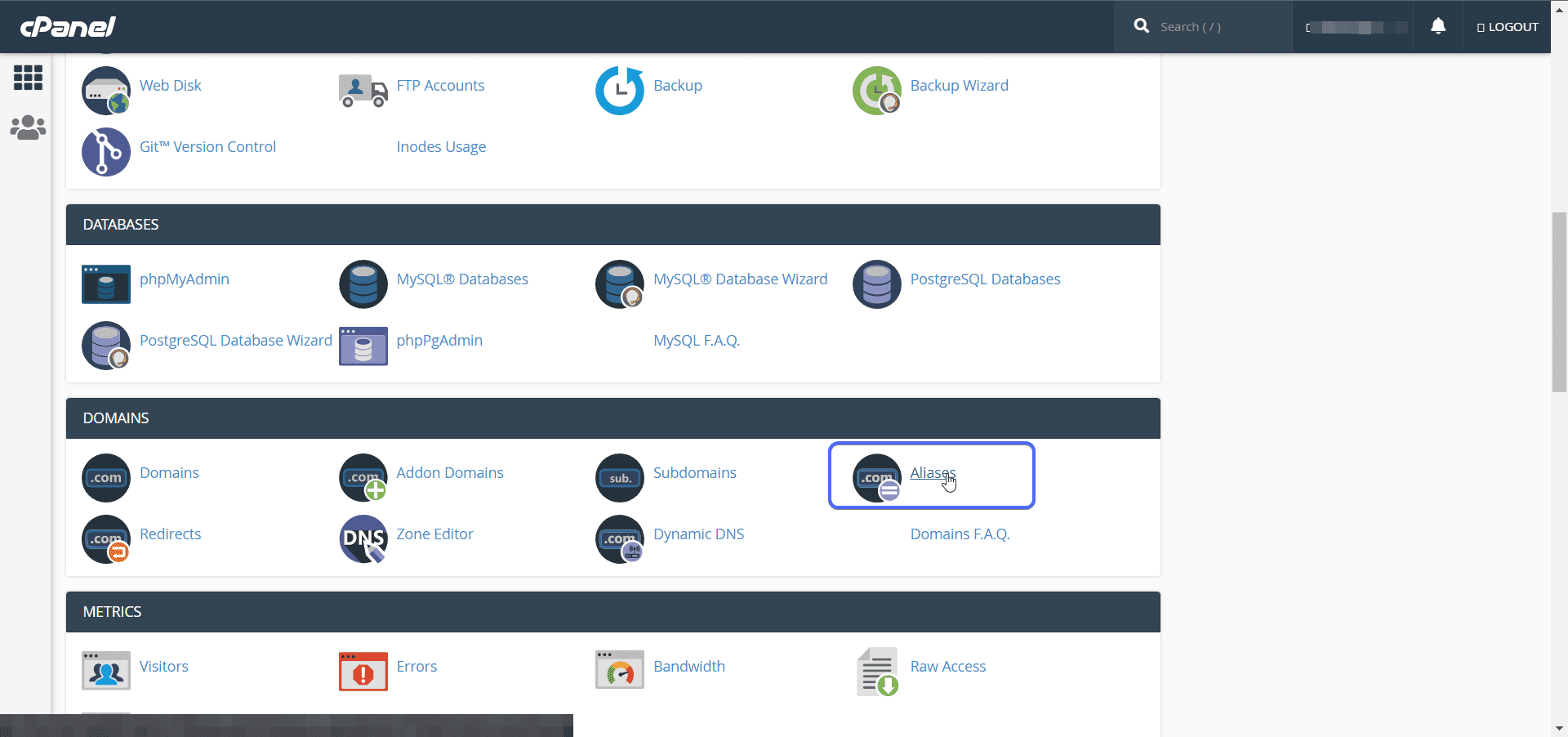Open the phpPgAdmin link
Image resolution: width=1568 pixels, height=737 pixels.
tap(439, 341)
